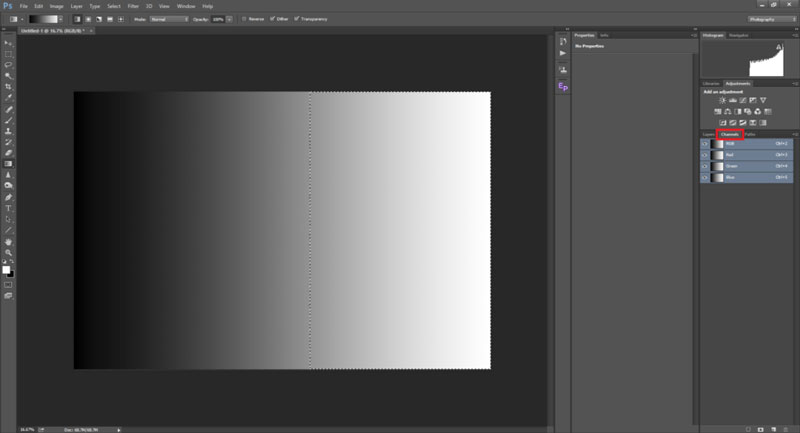Click the Opacity value field
This screenshot has width=800, height=433.
coord(216,18)
